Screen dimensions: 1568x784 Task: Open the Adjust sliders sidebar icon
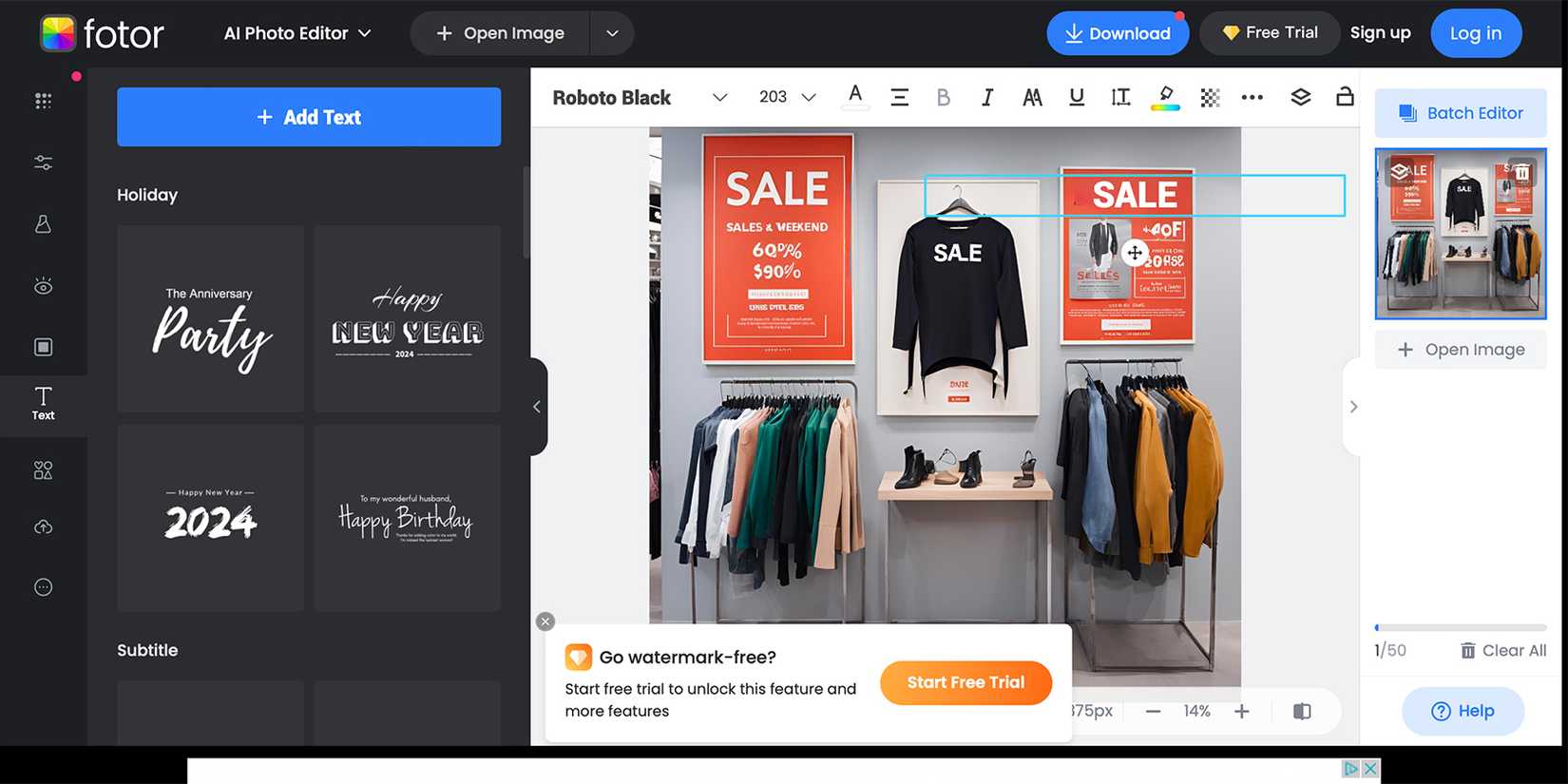(x=43, y=163)
